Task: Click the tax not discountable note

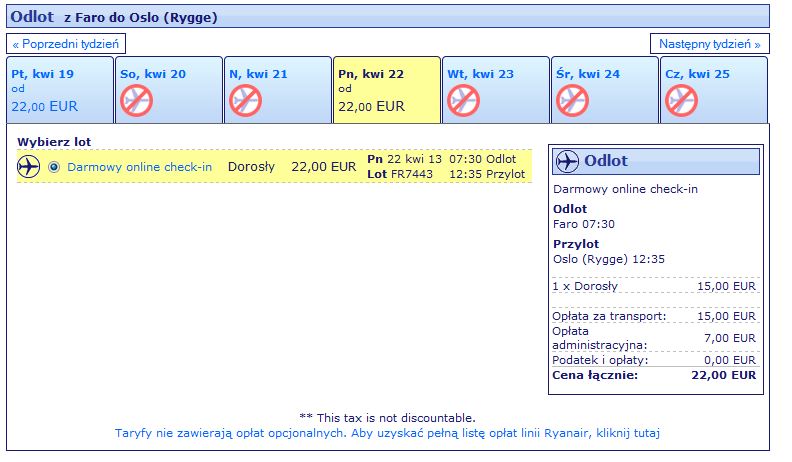Action: point(387,418)
